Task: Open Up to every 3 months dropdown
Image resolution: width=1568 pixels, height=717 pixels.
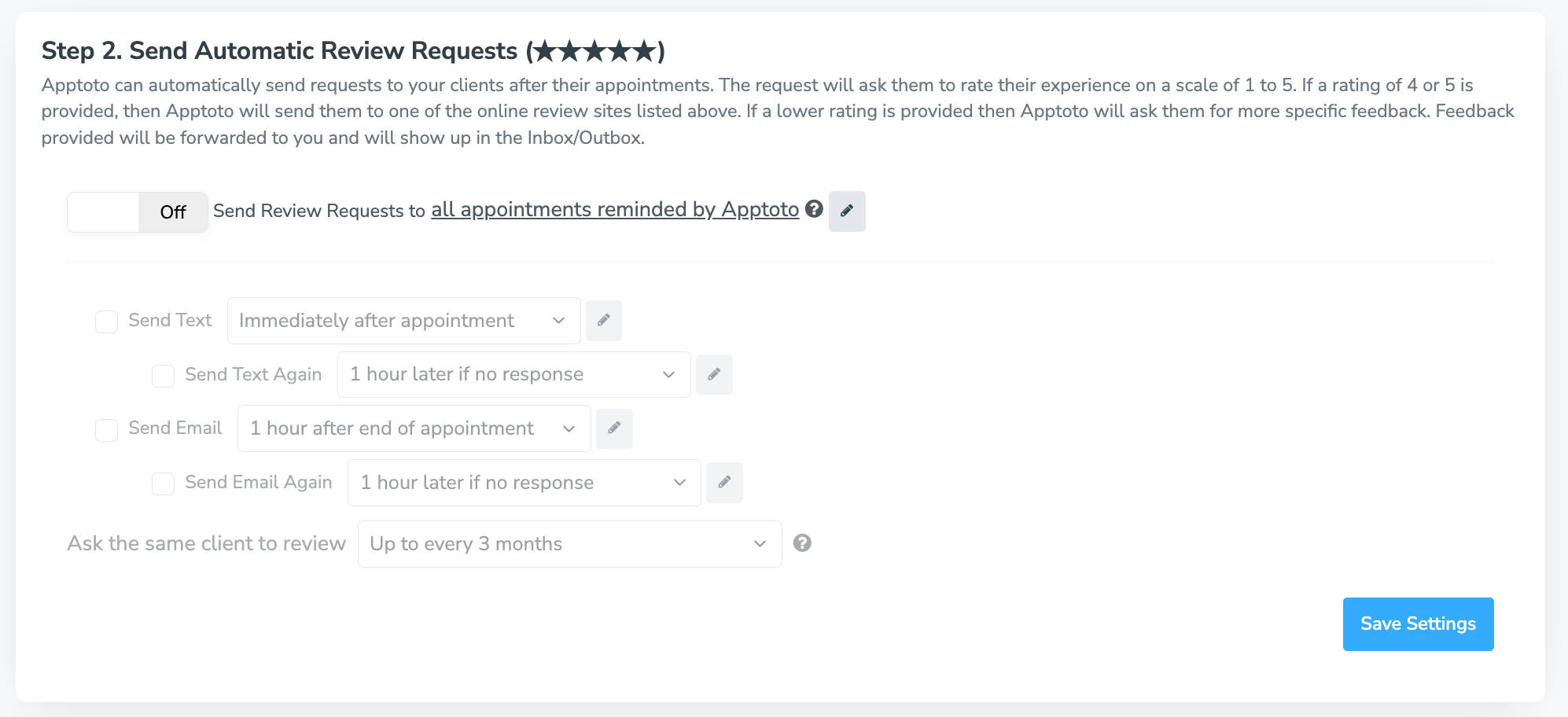Action: (570, 544)
